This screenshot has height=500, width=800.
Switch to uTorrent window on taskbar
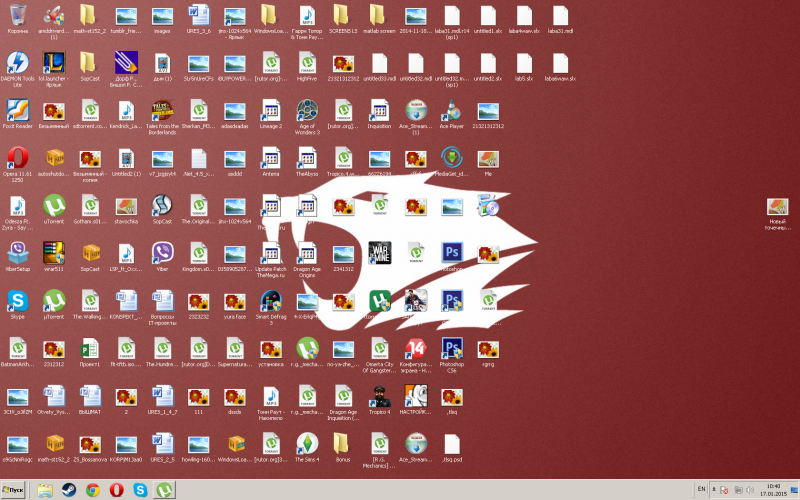click(164, 490)
